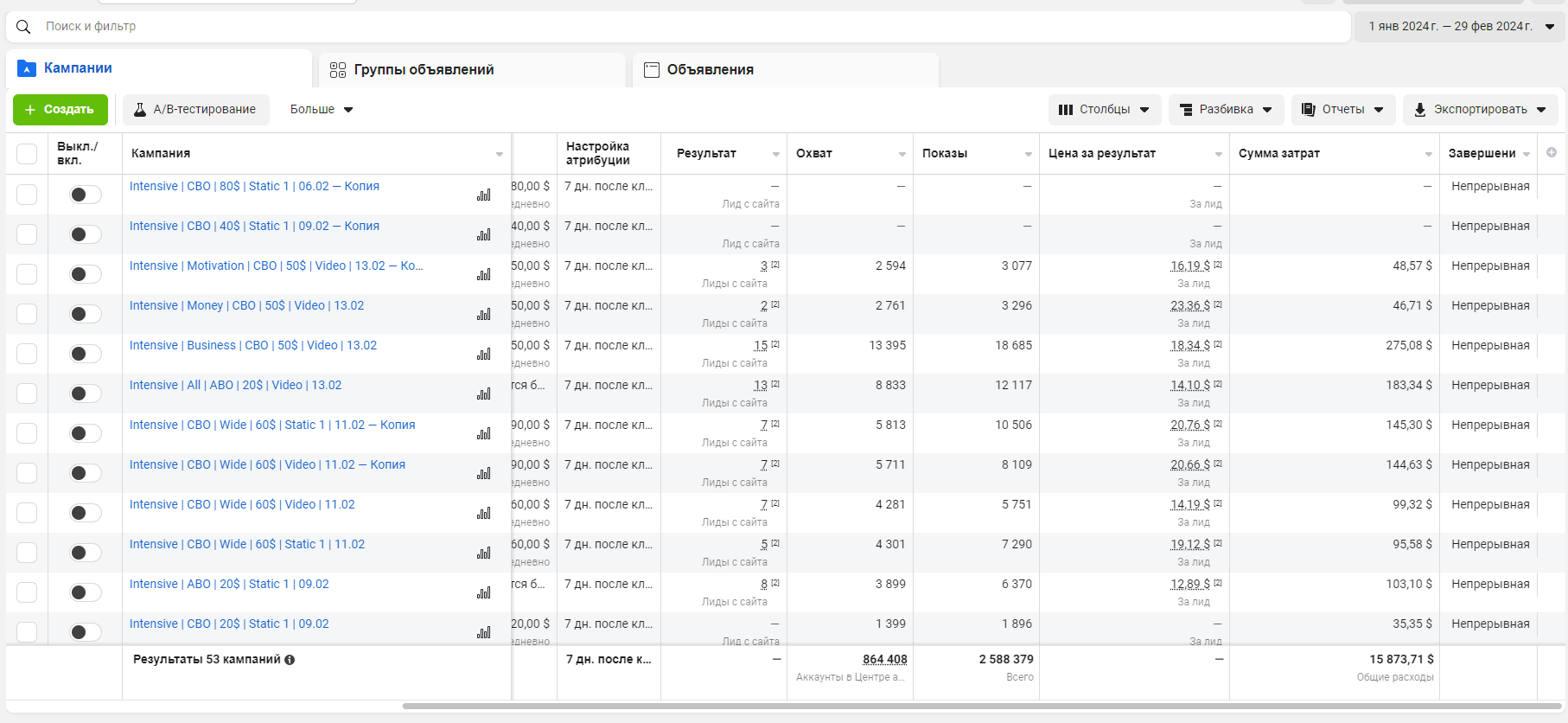The width and height of the screenshot is (1568, 723).
Task: Open chart for Intensive Money CBO 50$ Video campaign
Action: coord(484,315)
